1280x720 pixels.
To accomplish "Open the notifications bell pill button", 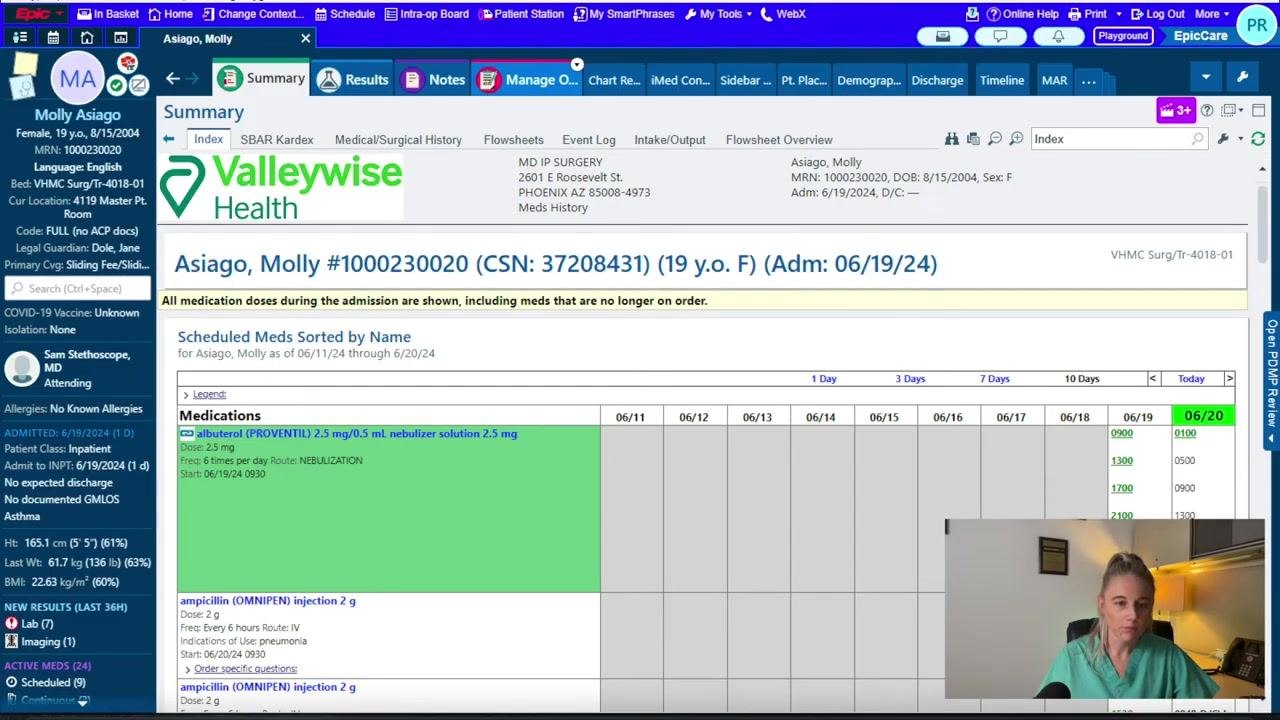I will coord(1058,36).
